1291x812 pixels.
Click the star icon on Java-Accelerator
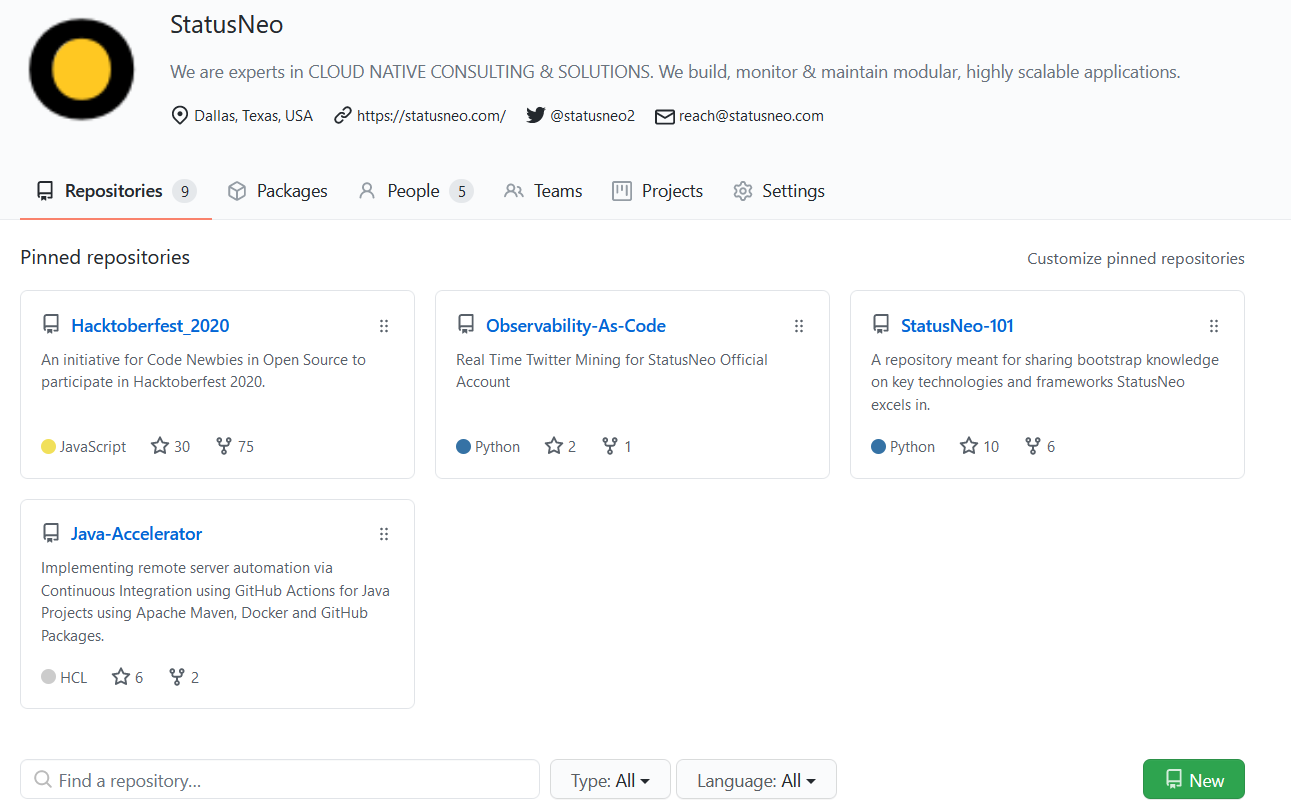pos(121,677)
